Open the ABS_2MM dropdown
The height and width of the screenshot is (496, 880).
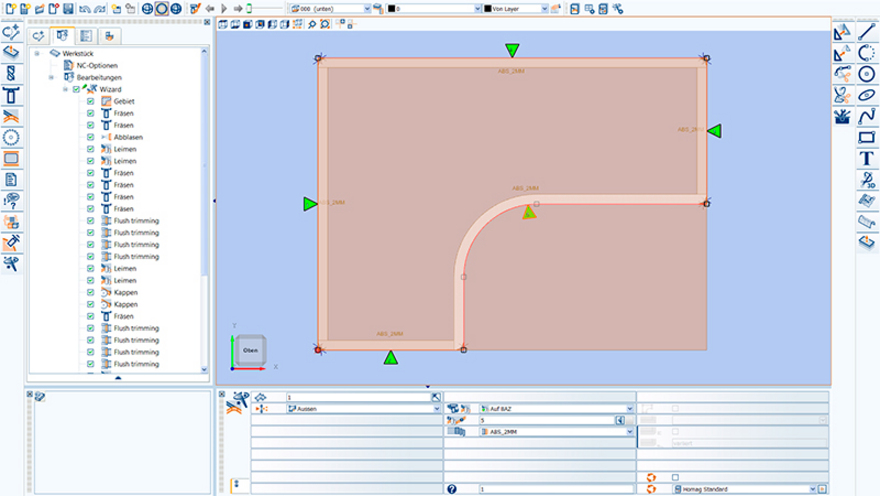[630, 431]
